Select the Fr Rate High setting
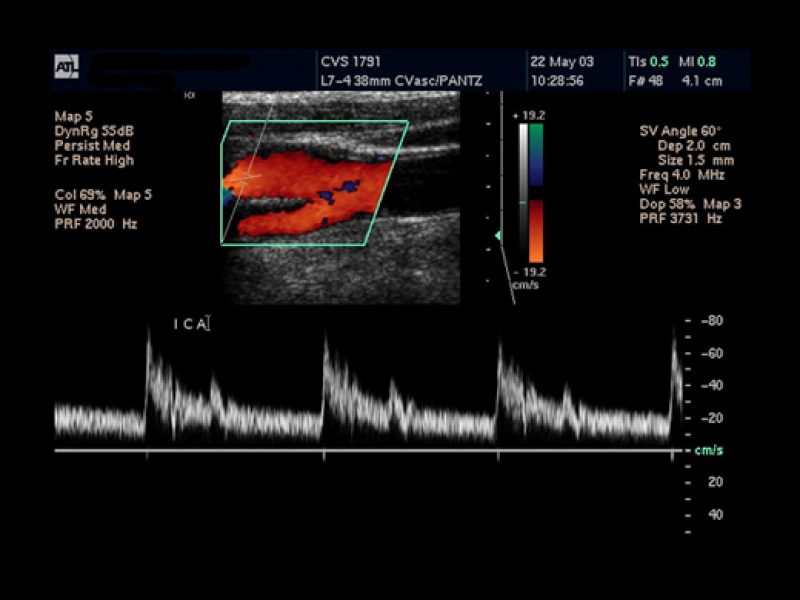 (x=94, y=160)
